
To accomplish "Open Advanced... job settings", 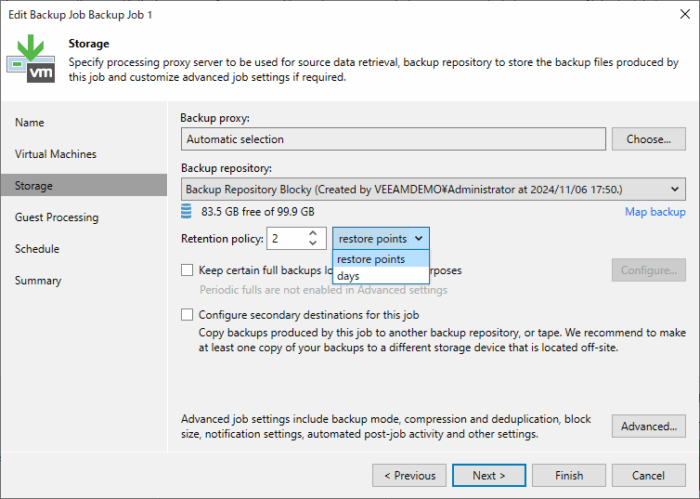I will pyautogui.click(x=648, y=426).
